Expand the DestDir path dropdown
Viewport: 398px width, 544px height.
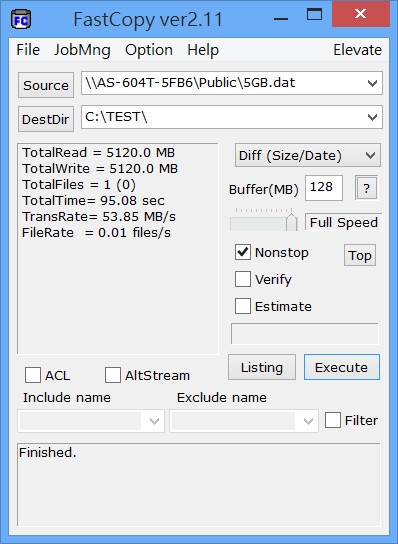372,117
